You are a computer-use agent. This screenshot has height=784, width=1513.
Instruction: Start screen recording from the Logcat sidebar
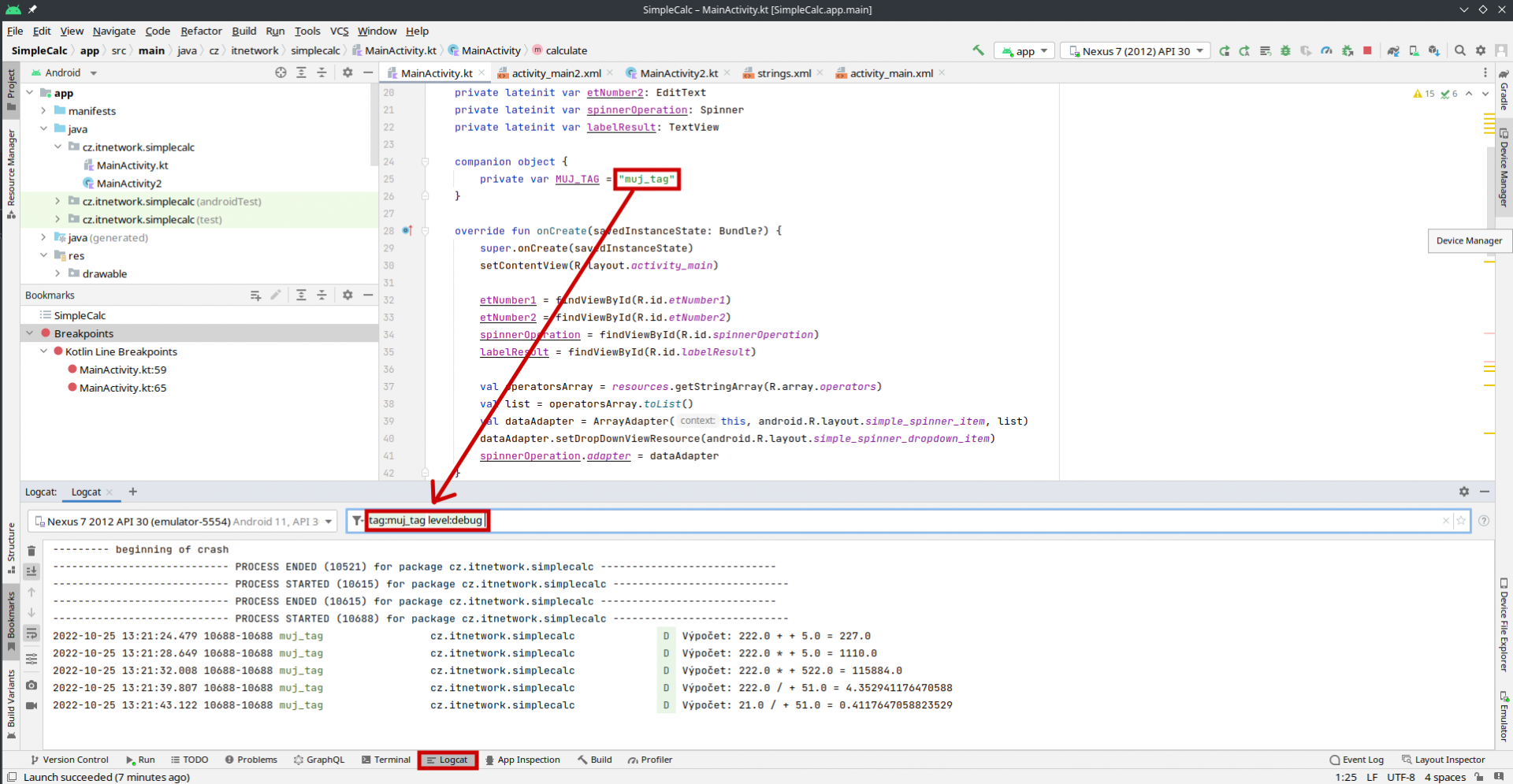click(32, 705)
